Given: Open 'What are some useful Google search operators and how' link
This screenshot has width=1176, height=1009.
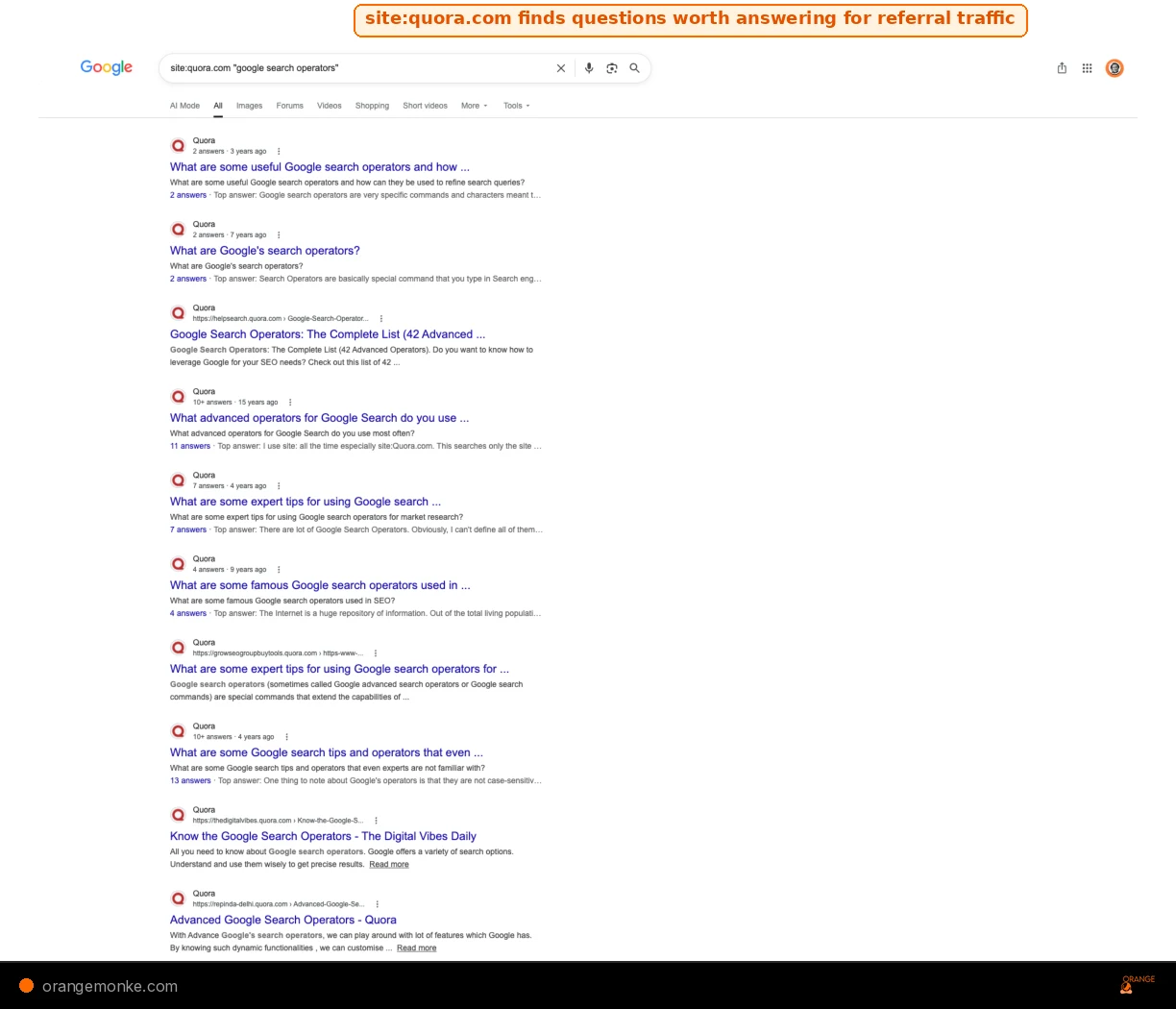Looking at the screenshot, I should [x=320, y=167].
